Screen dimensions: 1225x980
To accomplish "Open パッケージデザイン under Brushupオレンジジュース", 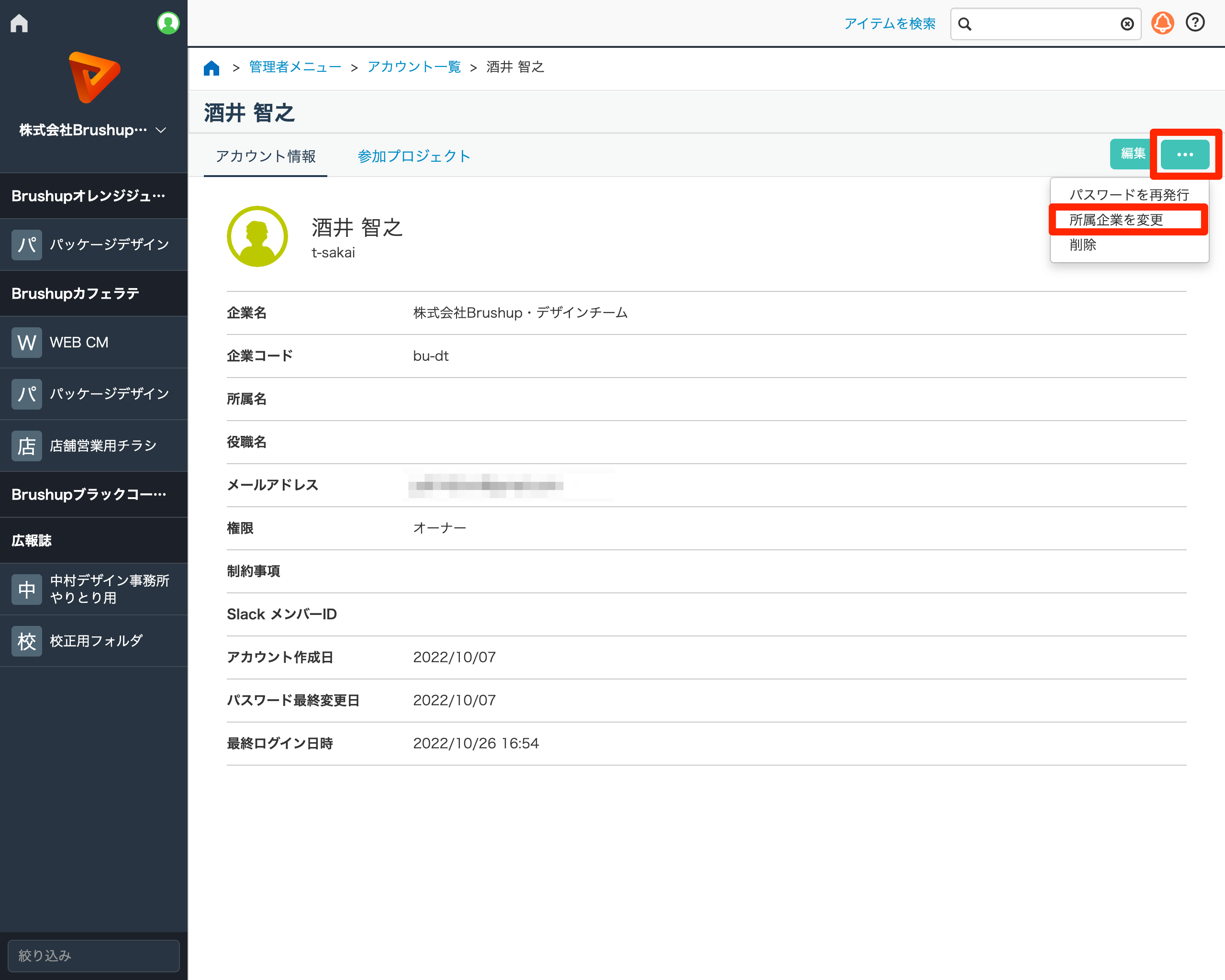I will coord(94,245).
